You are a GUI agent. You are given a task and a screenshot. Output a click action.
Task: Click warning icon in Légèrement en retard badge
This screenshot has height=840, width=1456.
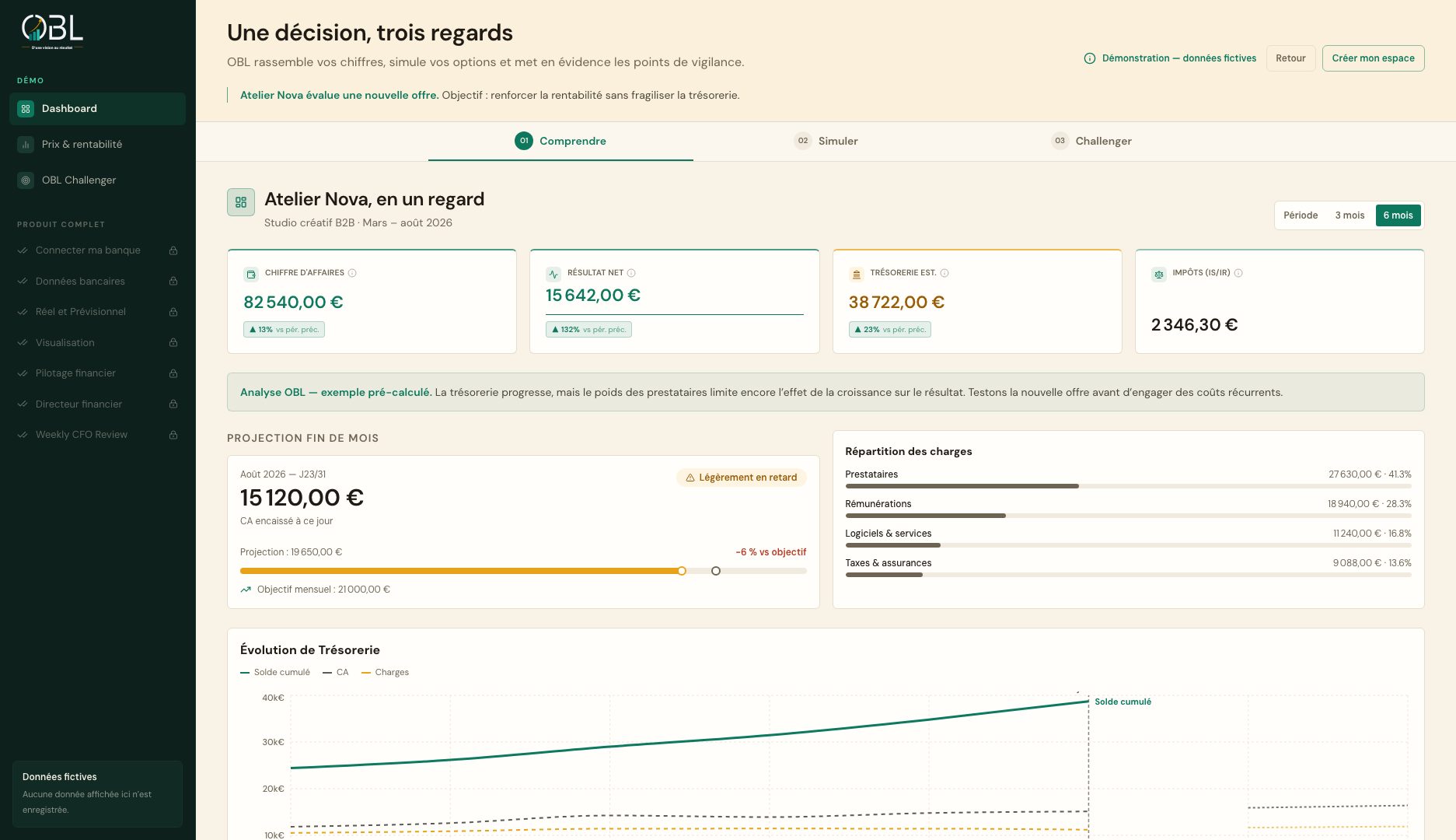click(x=690, y=478)
